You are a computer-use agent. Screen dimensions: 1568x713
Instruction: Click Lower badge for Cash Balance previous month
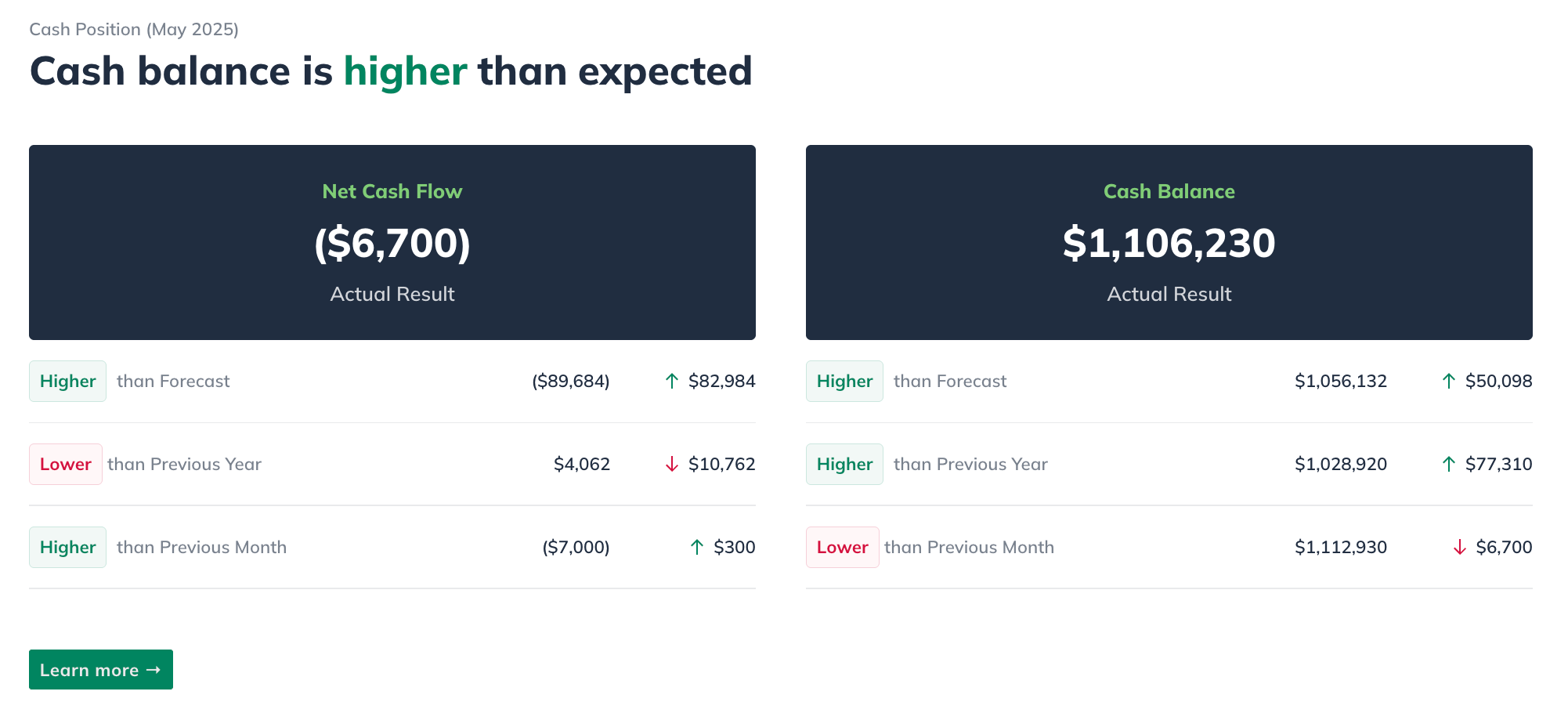pyautogui.click(x=842, y=548)
